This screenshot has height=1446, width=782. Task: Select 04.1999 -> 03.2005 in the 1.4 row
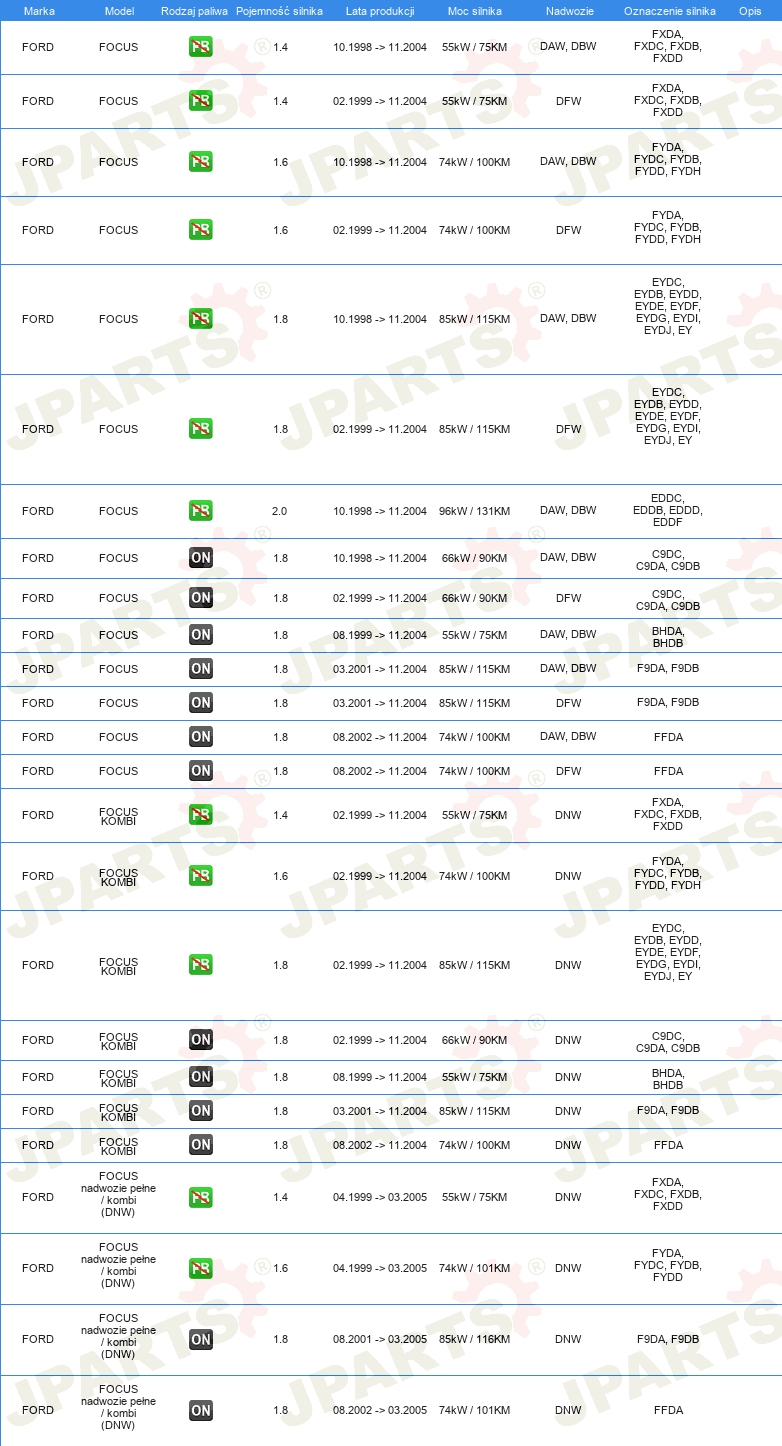pos(380,1197)
